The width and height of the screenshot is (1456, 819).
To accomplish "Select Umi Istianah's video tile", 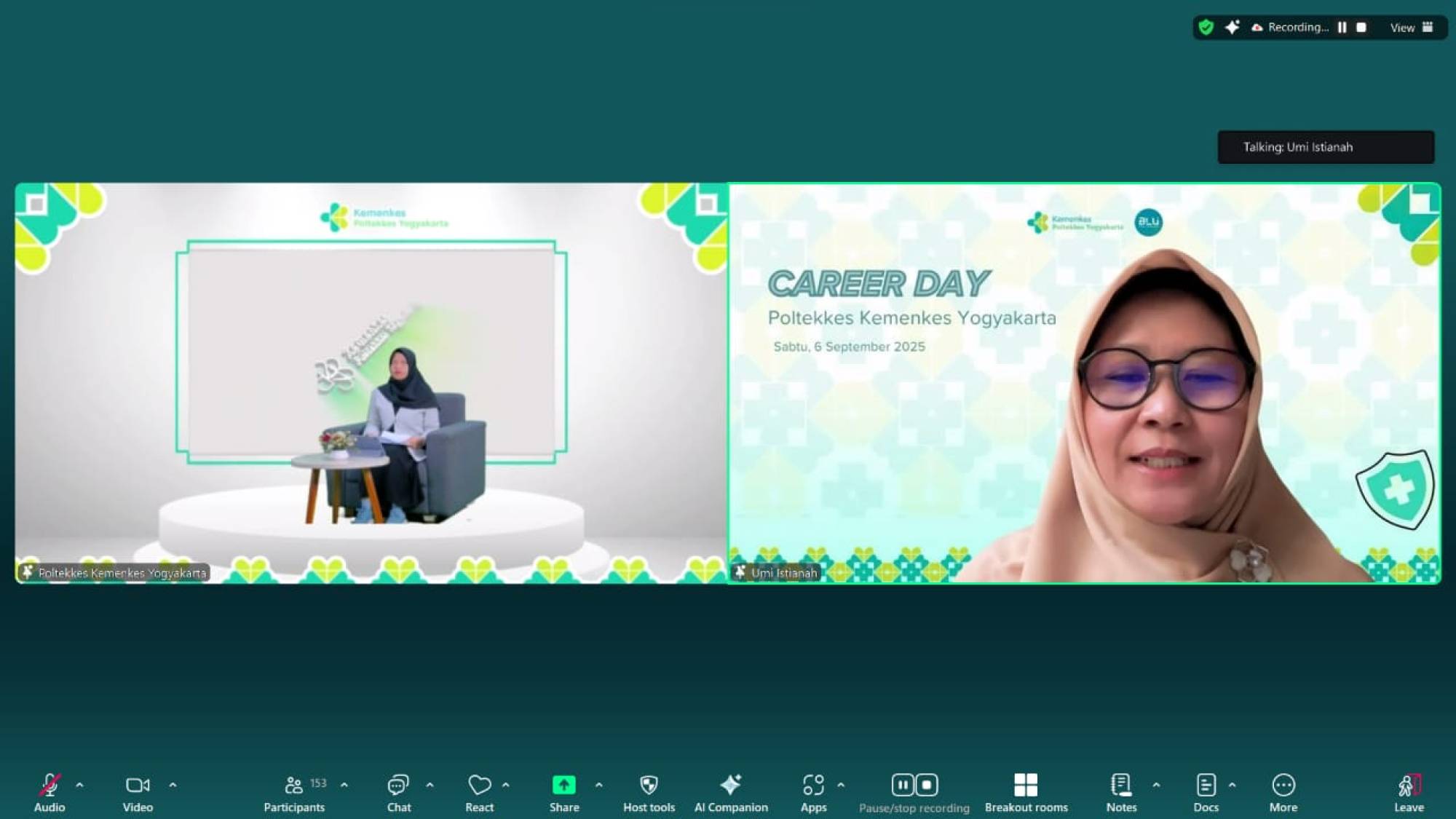I will point(1084,384).
